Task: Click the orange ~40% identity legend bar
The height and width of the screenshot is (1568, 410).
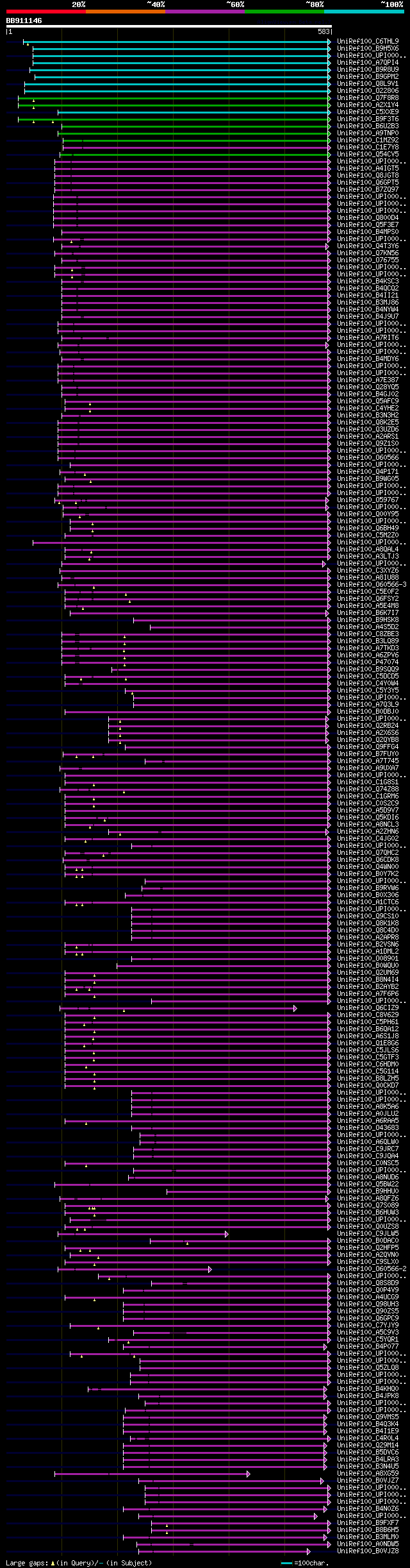Action: pyautogui.click(x=126, y=12)
